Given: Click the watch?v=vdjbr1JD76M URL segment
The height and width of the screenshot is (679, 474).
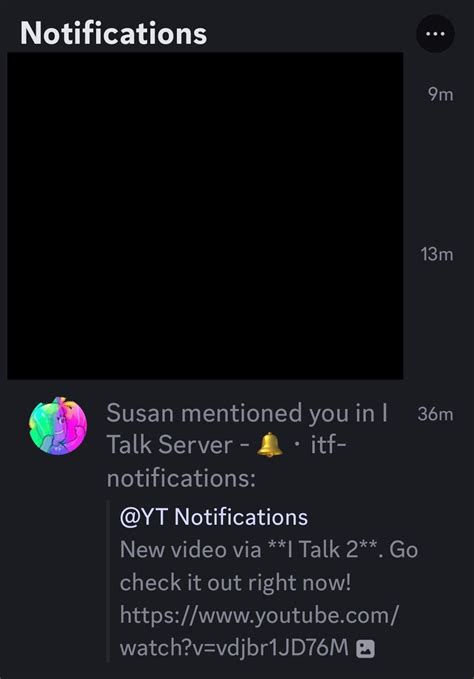Looking at the screenshot, I should click(234, 648).
